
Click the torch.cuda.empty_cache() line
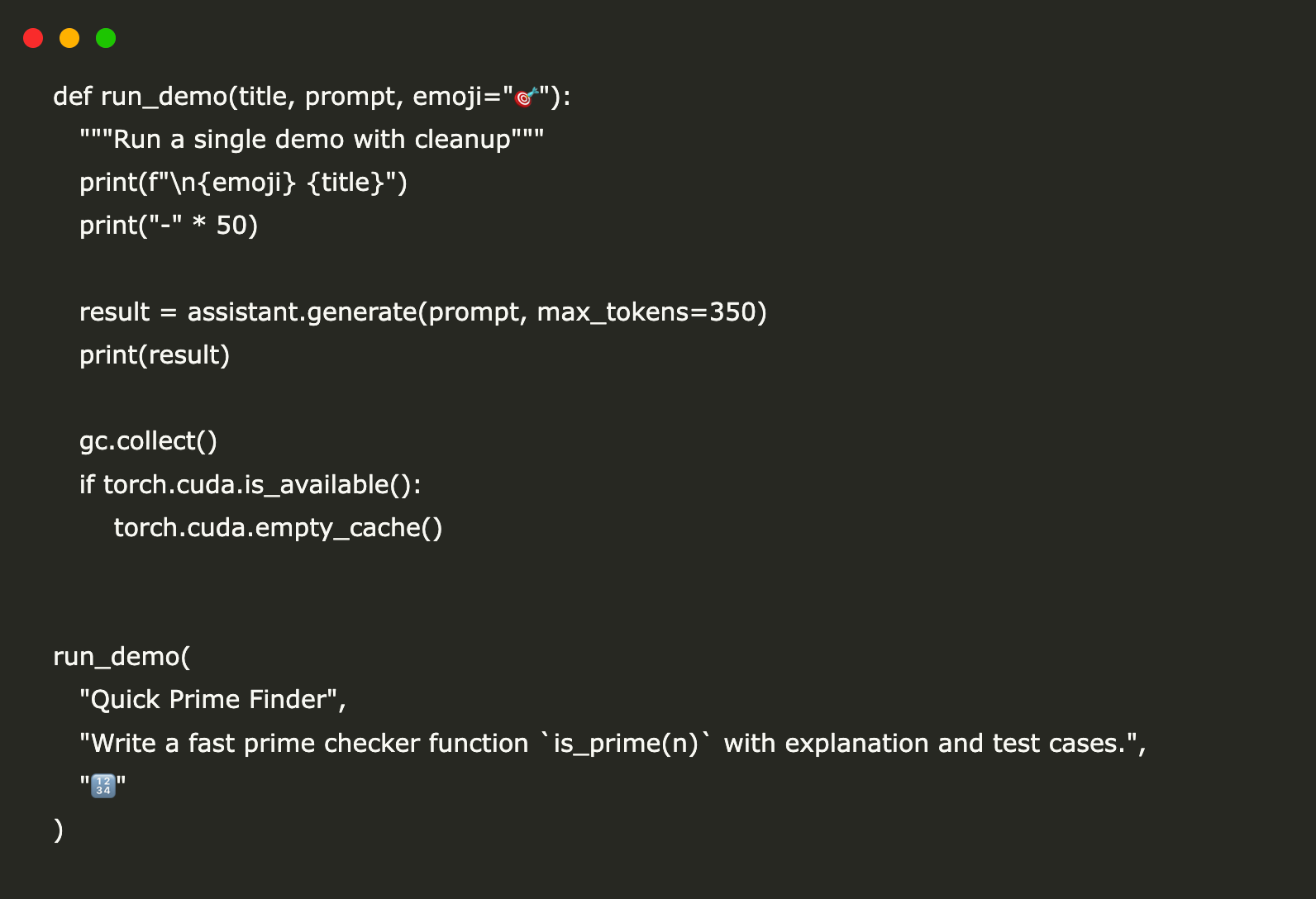278,527
